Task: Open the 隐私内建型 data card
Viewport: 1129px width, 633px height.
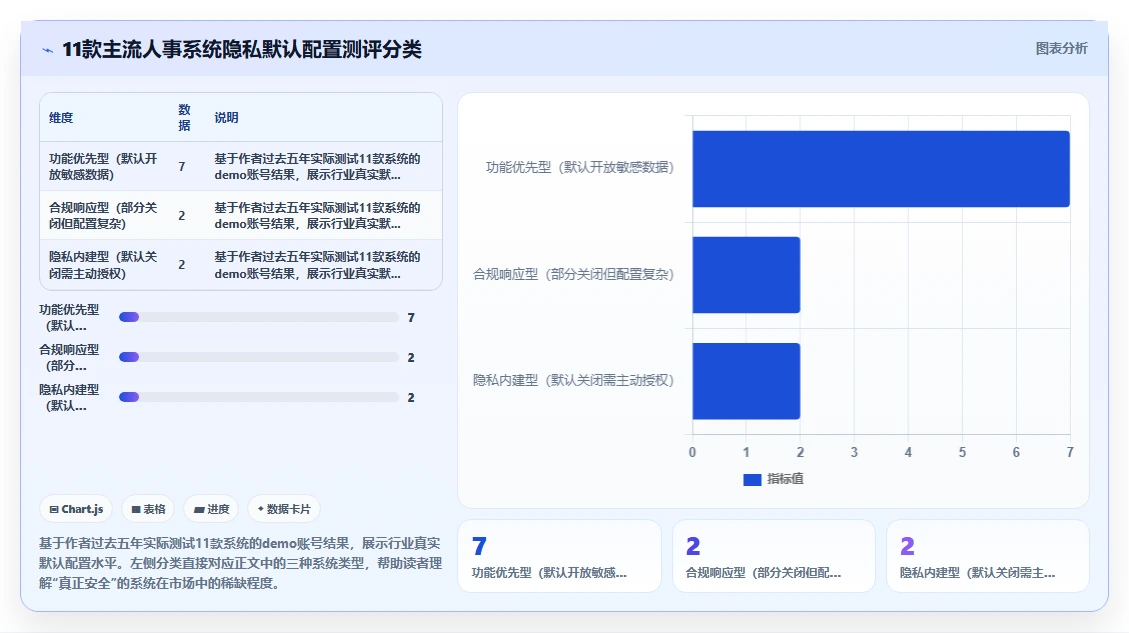Action: pos(988,557)
